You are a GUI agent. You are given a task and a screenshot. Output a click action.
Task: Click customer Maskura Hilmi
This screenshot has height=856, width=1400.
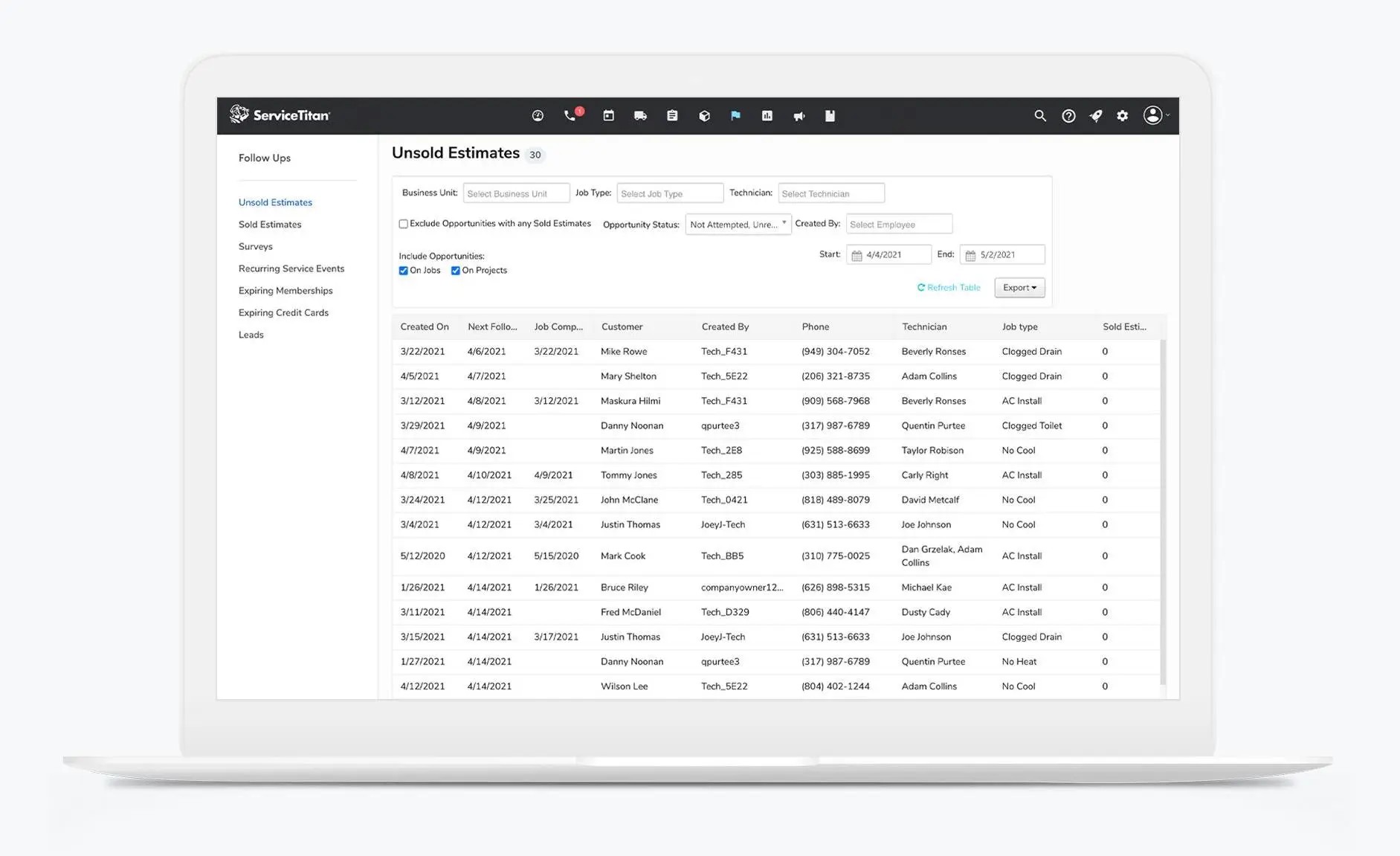[630, 401]
